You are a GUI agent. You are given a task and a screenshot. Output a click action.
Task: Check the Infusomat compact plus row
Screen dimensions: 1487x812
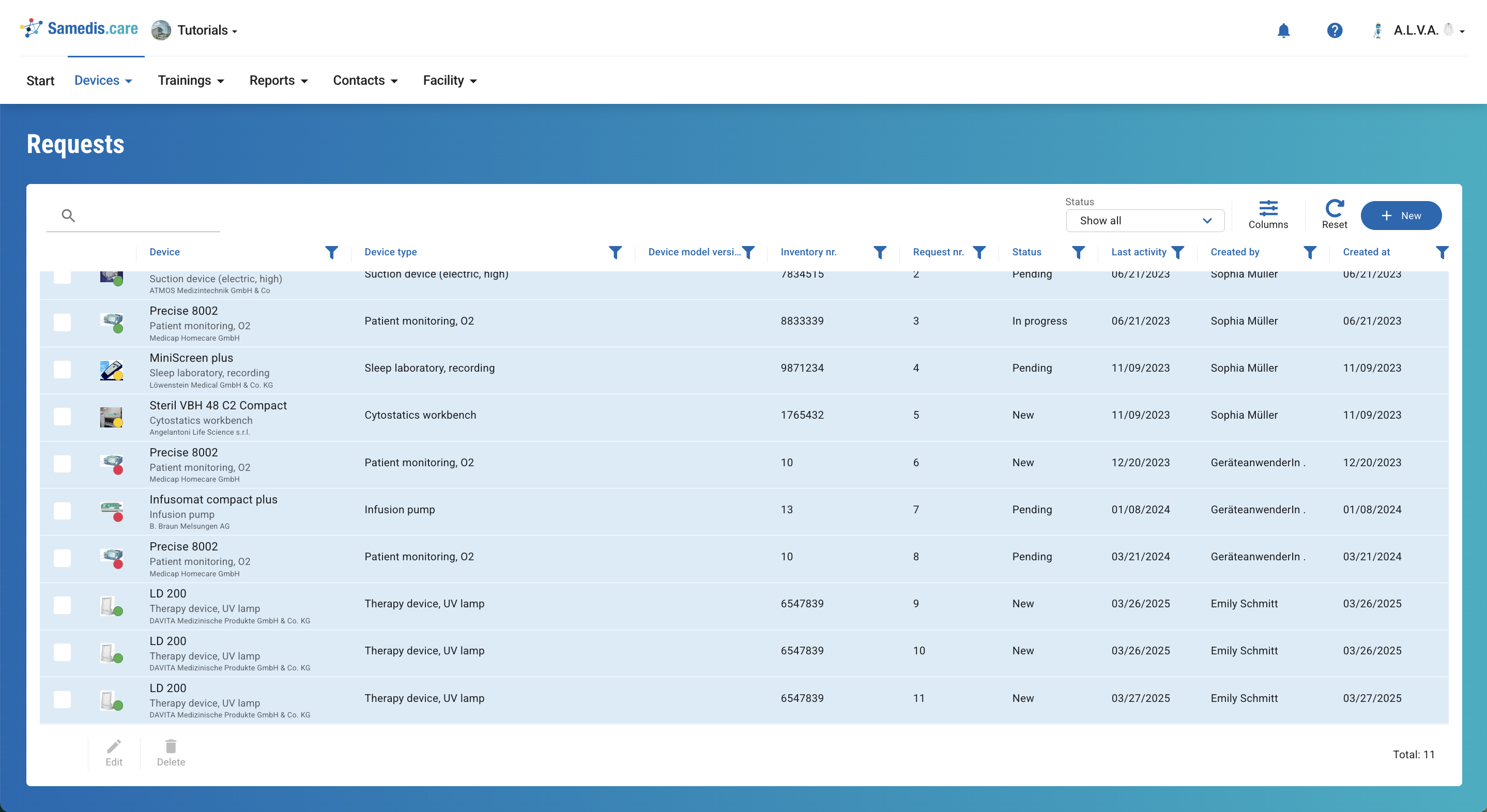pyautogui.click(x=63, y=510)
